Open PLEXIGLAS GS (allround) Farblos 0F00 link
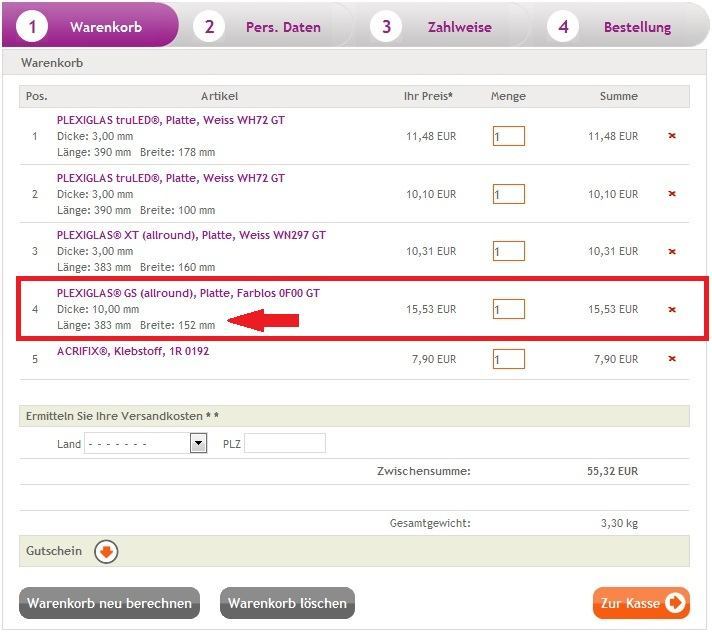Image resolution: width=712 pixels, height=636 pixels. click(x=188, y=293)
